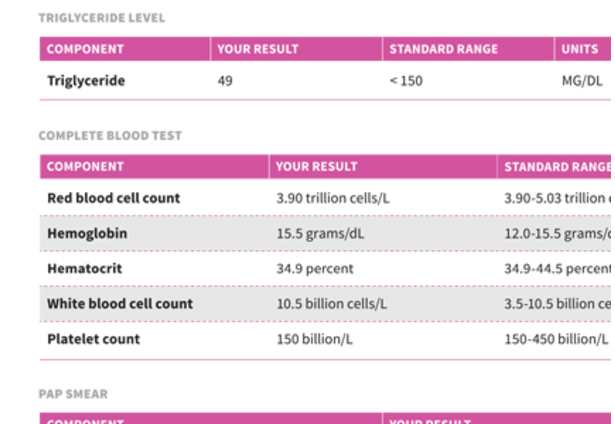Click the MG/DL unit cell
Viewport: 615px width, 424px height.
click(x=582, y=81)
